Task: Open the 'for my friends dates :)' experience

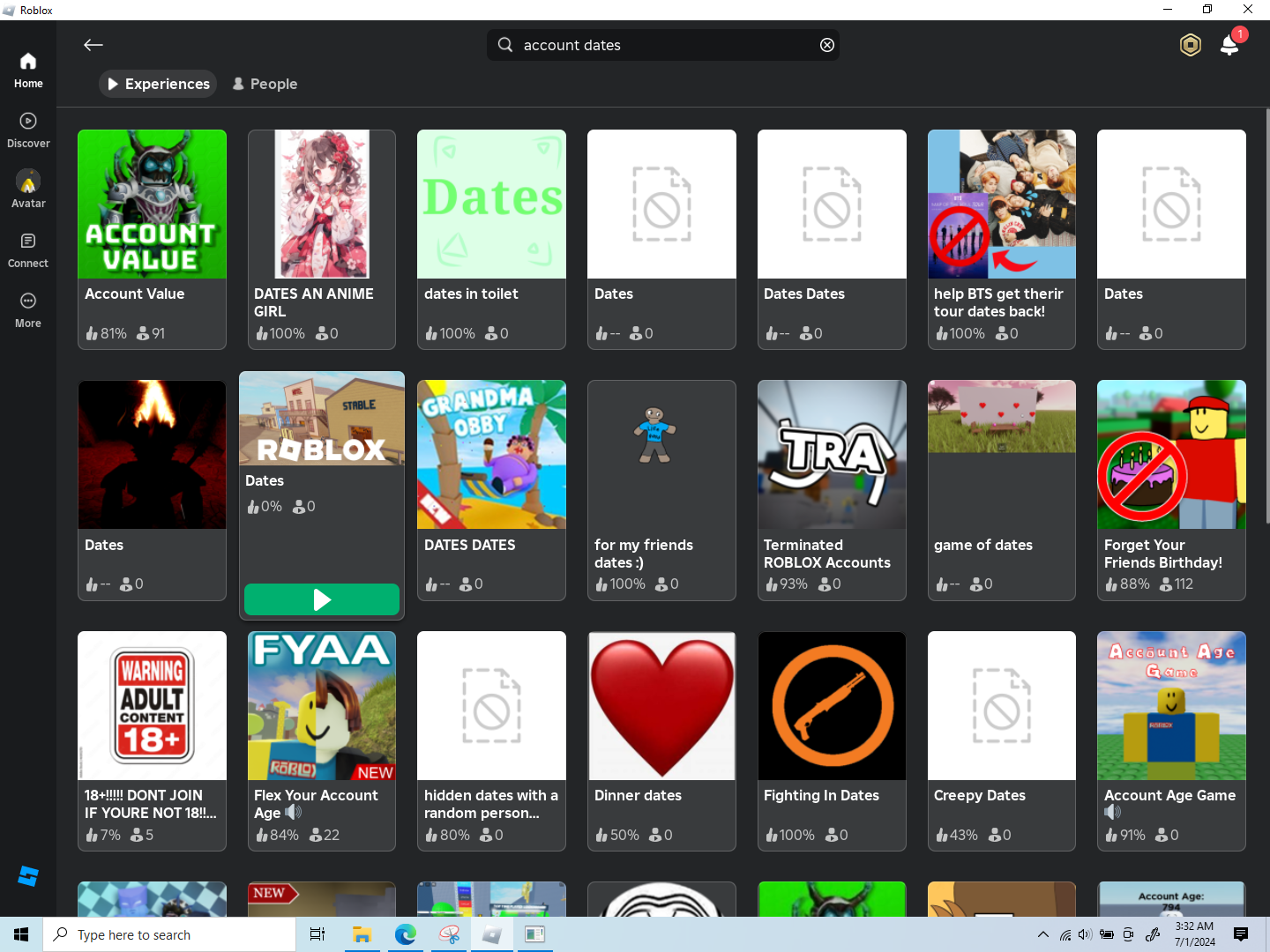Action: [661, 490]
